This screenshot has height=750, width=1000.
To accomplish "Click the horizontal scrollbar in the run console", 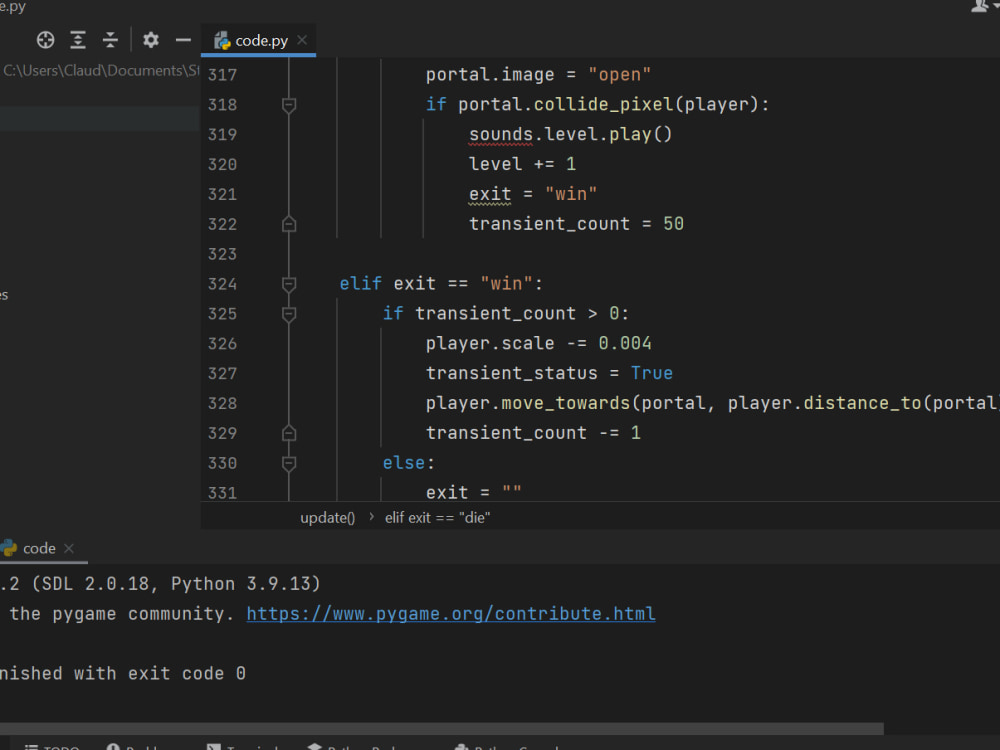I will click(x=440, y=729).
